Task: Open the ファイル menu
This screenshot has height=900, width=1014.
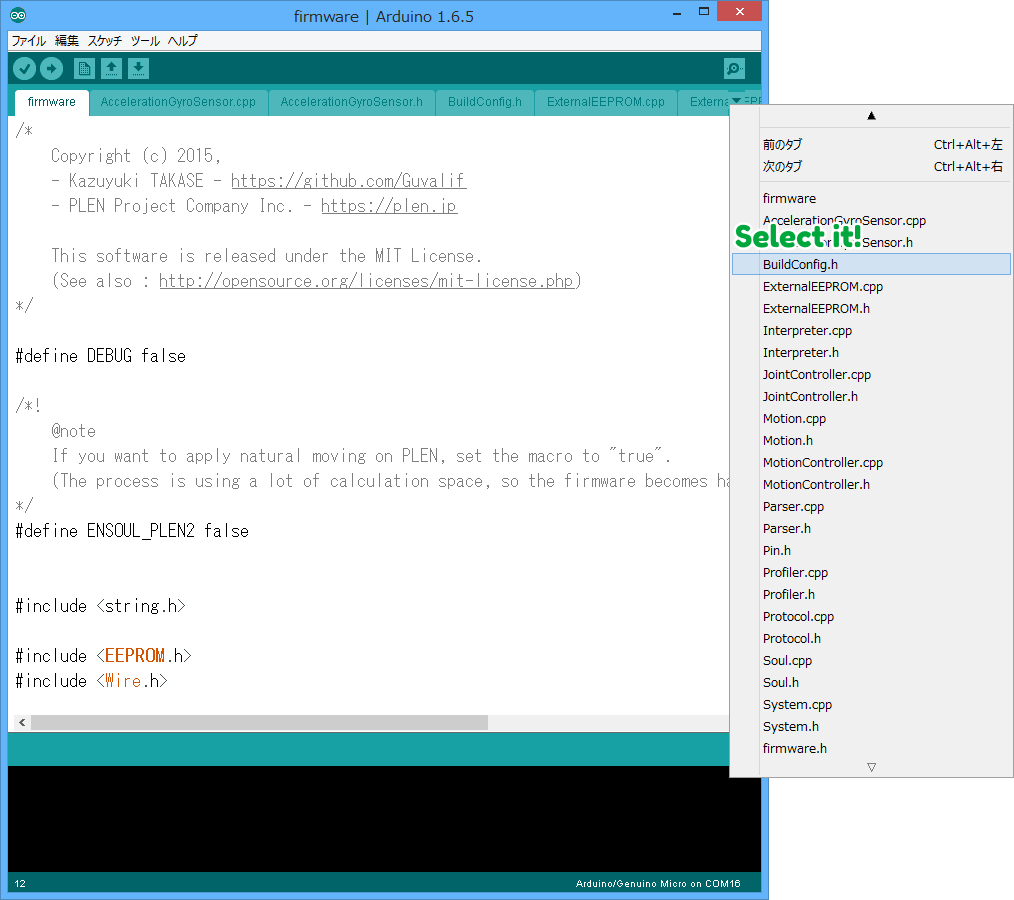Action: pyautogui.click(x=28, y=41)
